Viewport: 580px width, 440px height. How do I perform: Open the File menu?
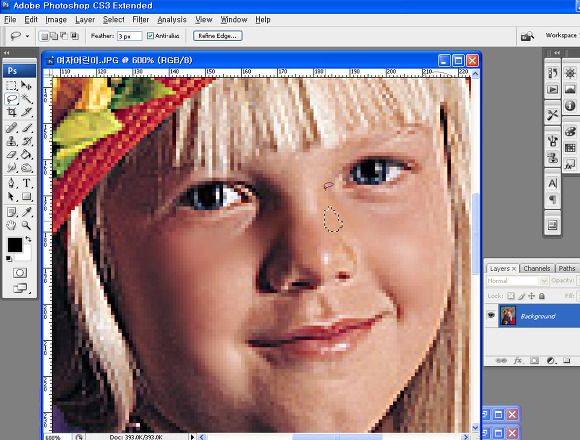click(x=10, y=20)
